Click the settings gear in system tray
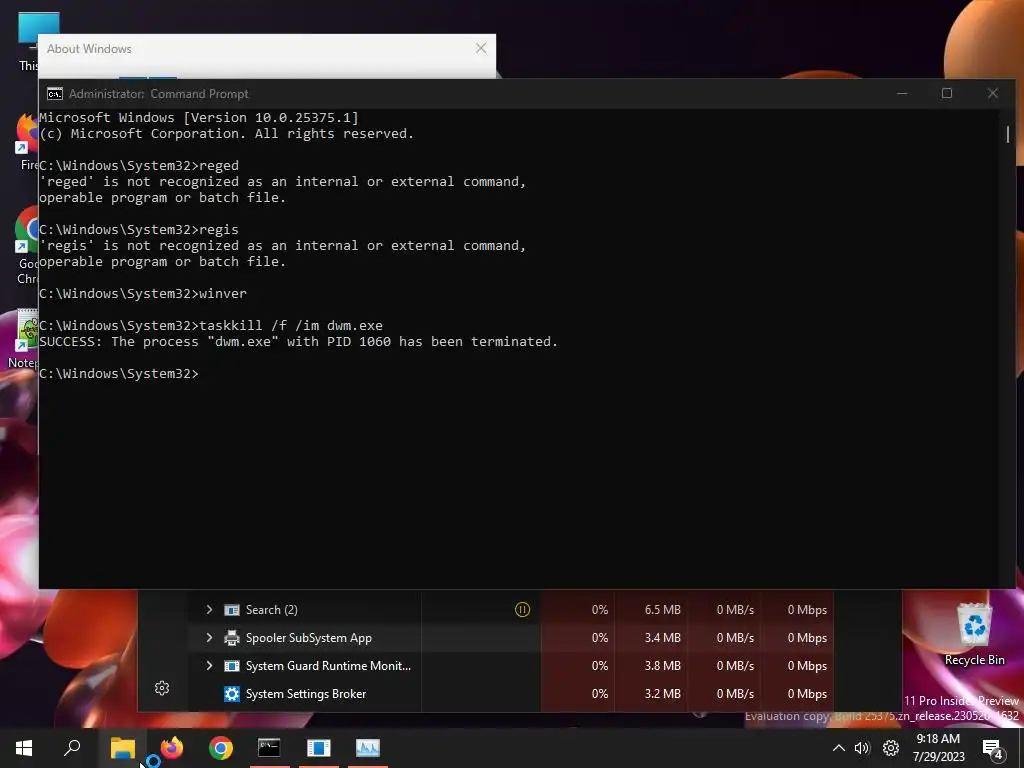 click(891, 748)
